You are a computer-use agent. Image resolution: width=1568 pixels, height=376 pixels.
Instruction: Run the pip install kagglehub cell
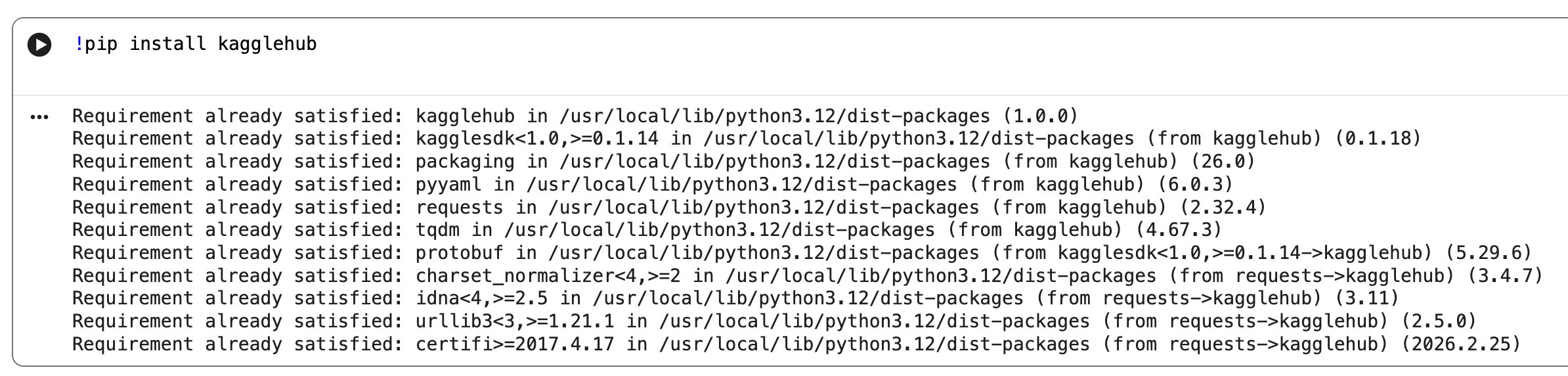[x=39, y=45]
